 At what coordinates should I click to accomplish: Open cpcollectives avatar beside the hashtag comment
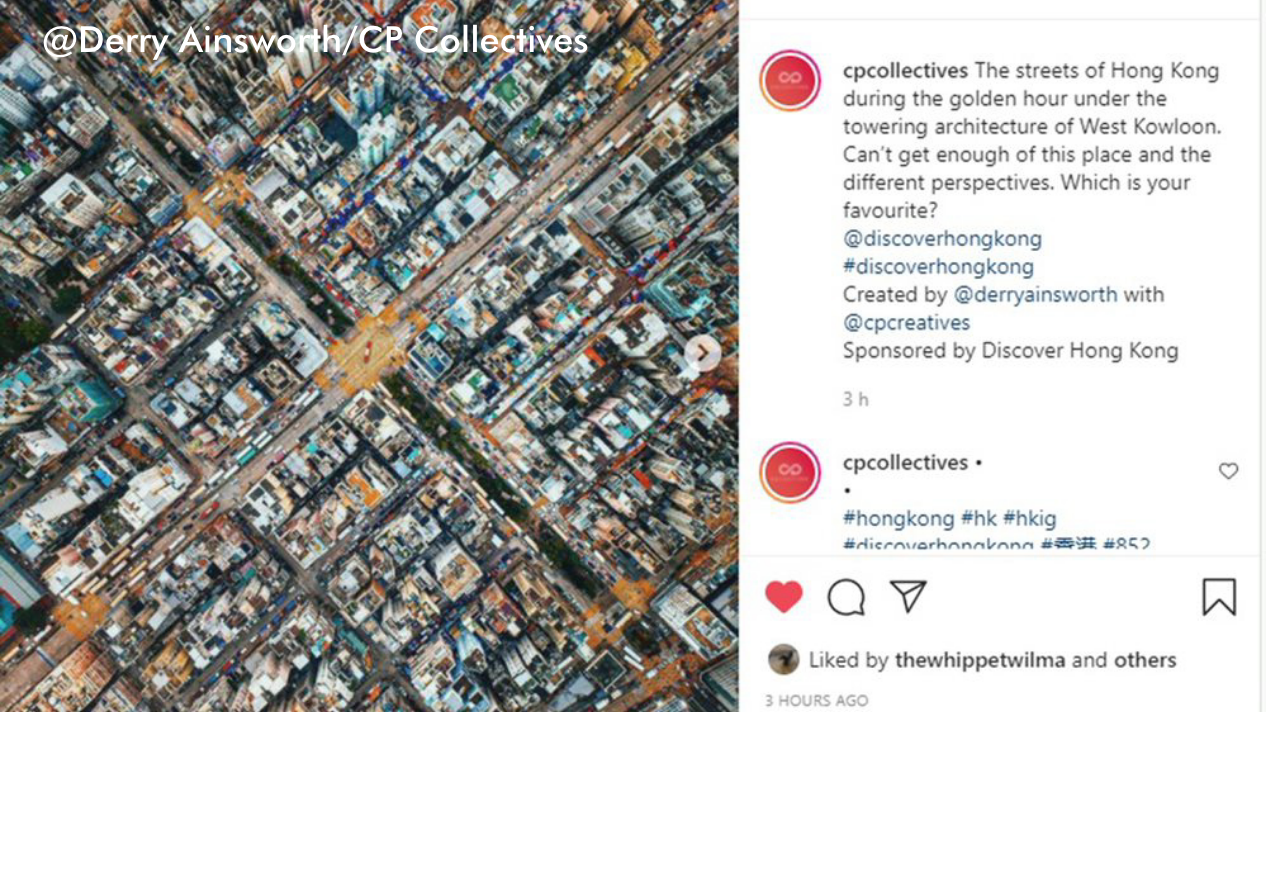pyautogui.click(x=790, y=472)
